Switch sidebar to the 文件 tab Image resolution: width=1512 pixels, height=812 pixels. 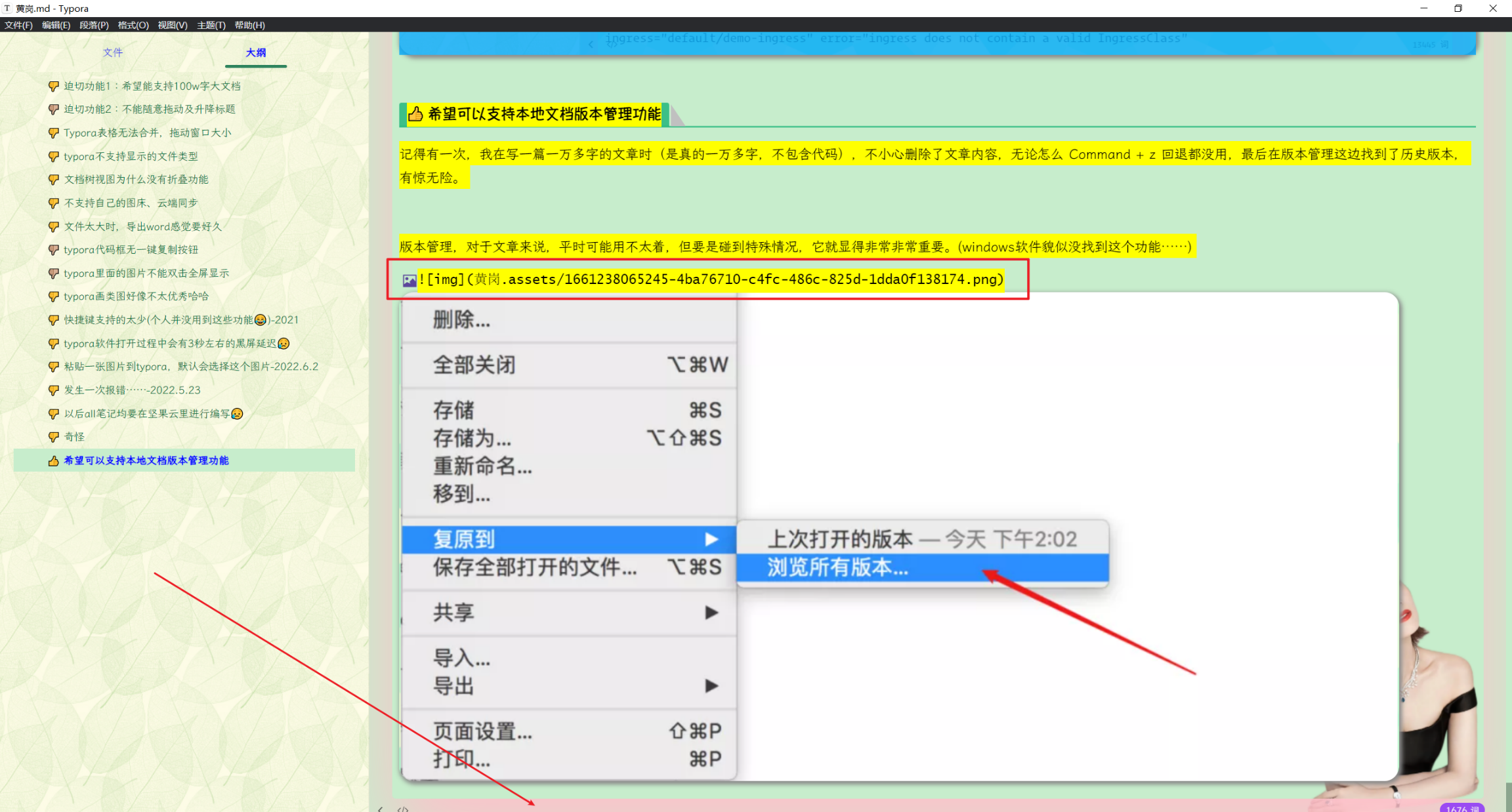[x=113, y=52]
